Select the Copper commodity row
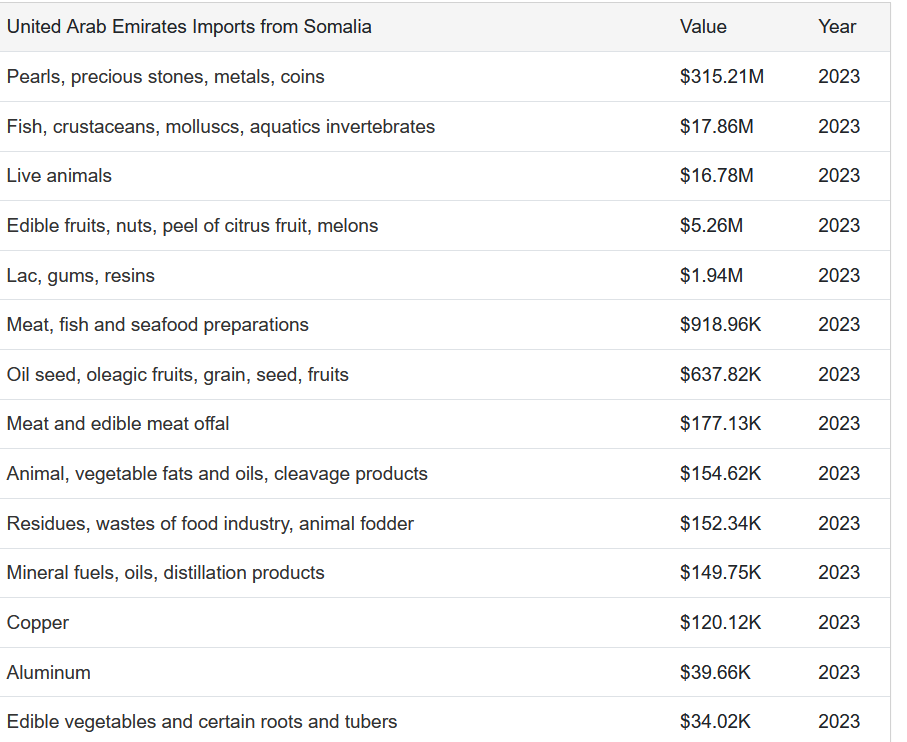The image size is (907, 742). coord(445,622)
